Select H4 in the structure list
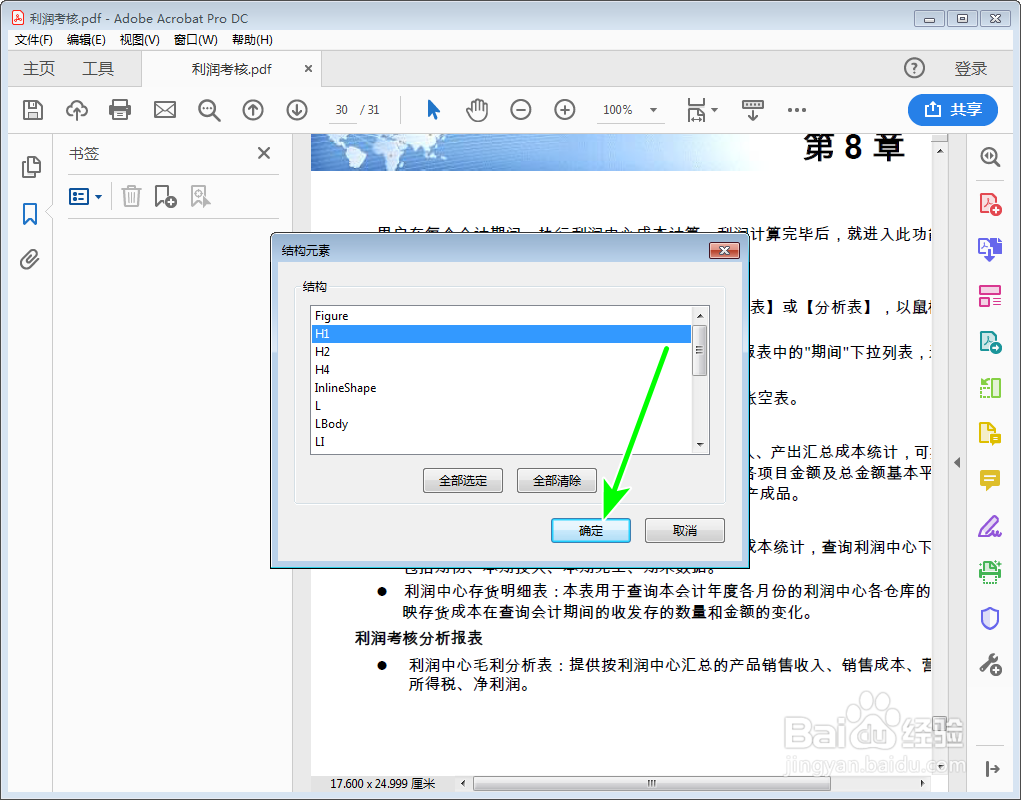The width and height of the screenshot is (1021, 800). (x=501, y=370)
